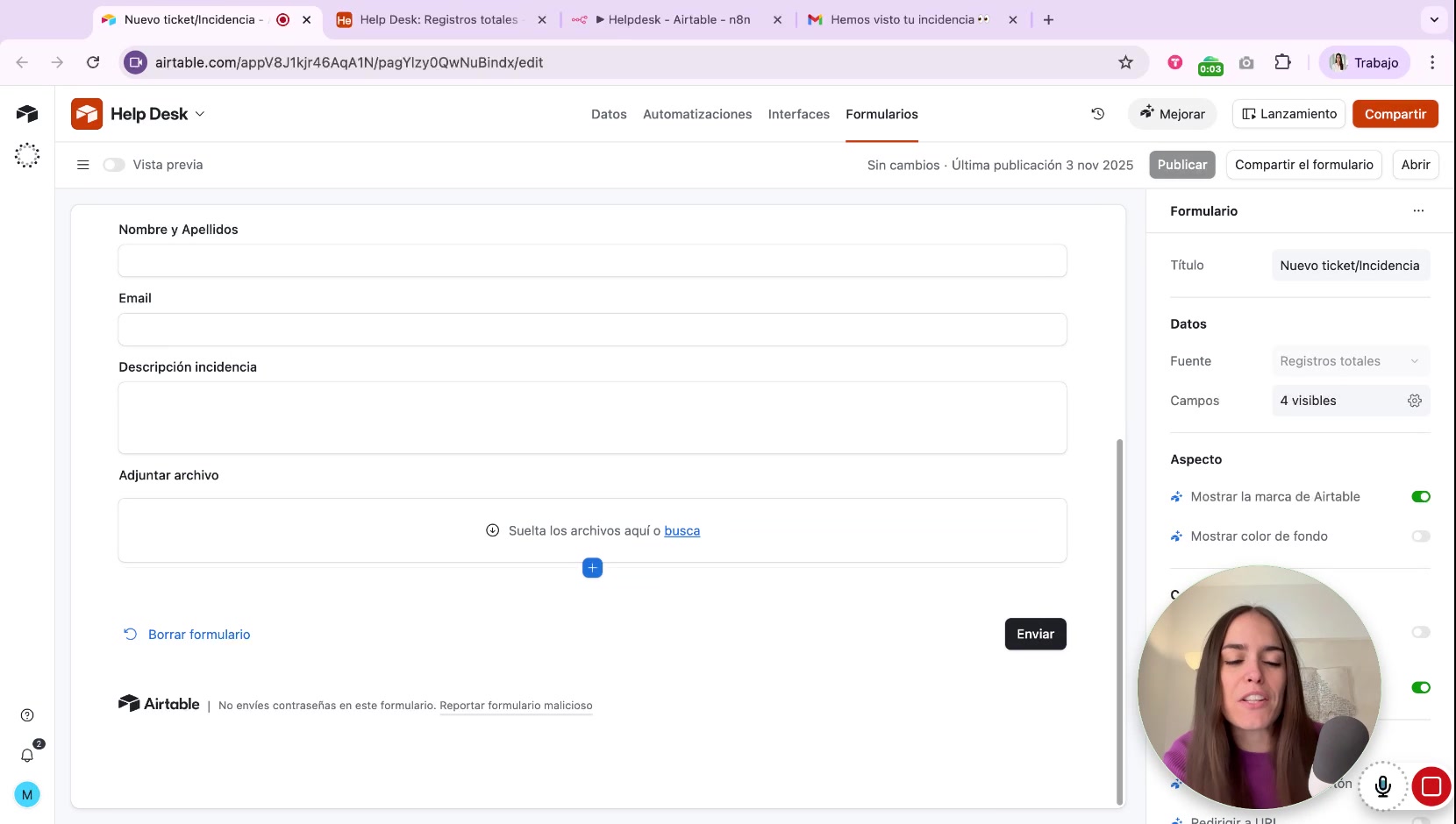1456x824 pixels.
Task: Open the Fuente Registros totales dropdown
Action: (1350, 361)
